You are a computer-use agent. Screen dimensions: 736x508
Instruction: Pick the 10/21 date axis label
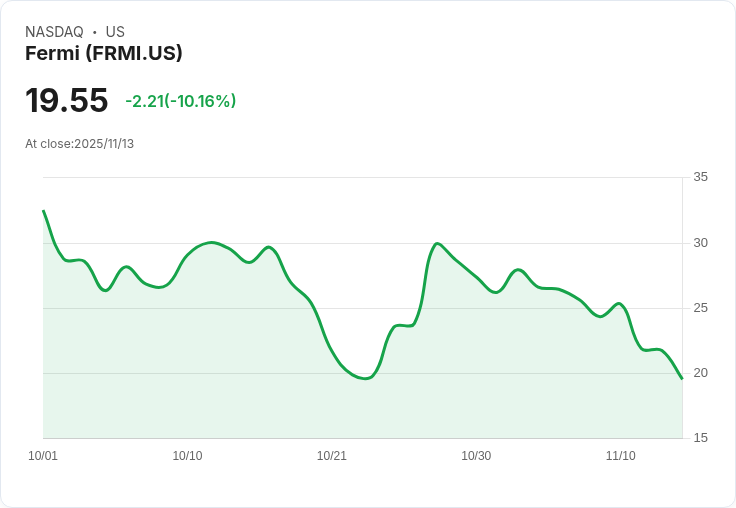click(331, 456)
